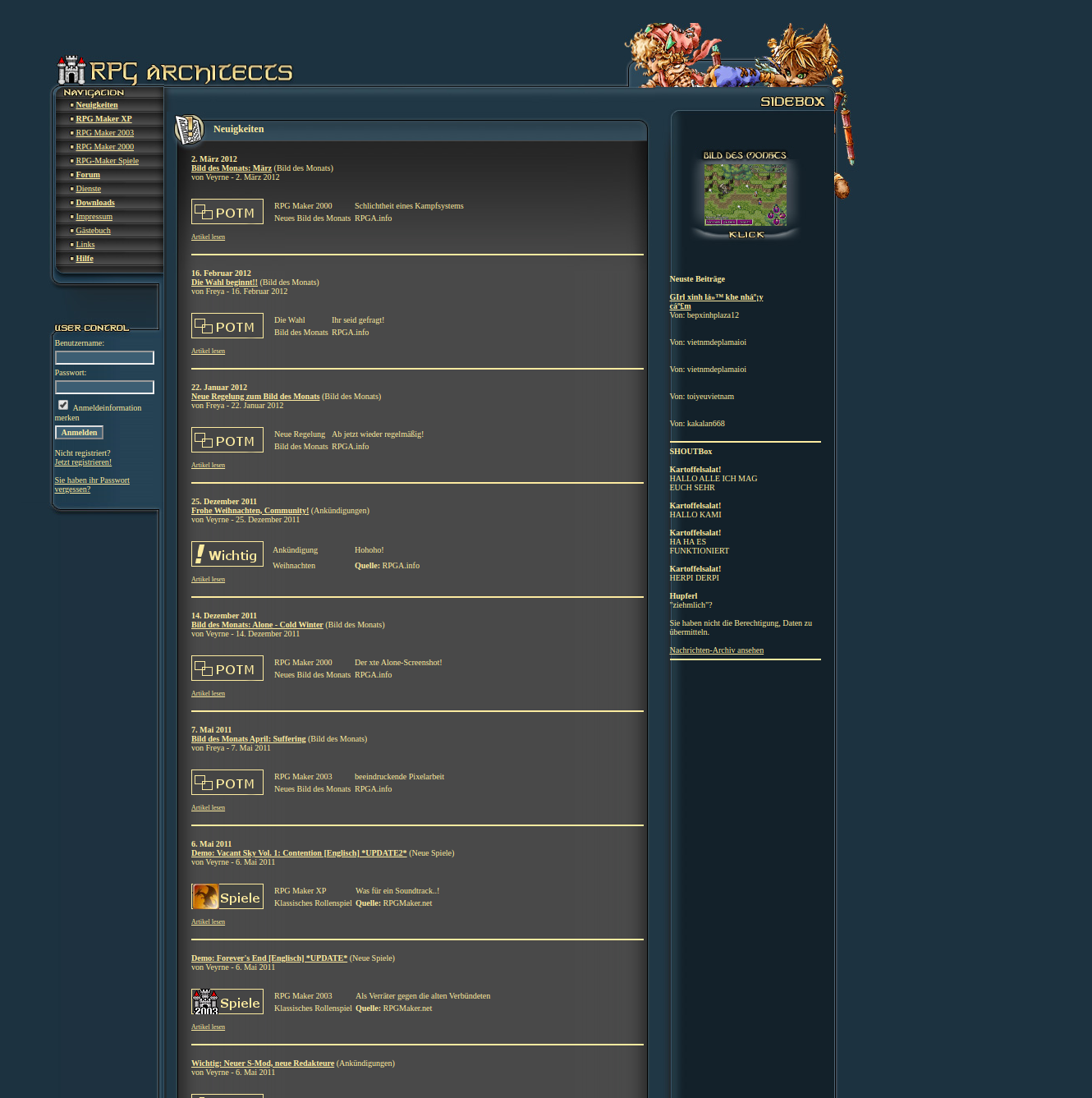Click the POTM badge for 2. März 2012

pyautogui.click(x=227, y=212)
